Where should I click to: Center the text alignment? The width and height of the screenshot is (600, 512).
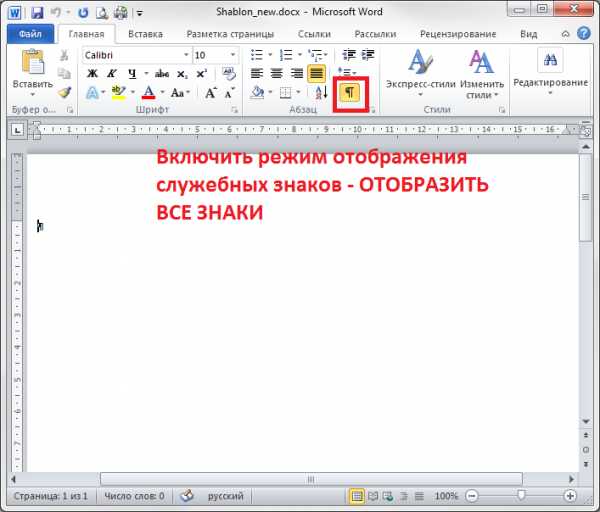coord(277,73)
